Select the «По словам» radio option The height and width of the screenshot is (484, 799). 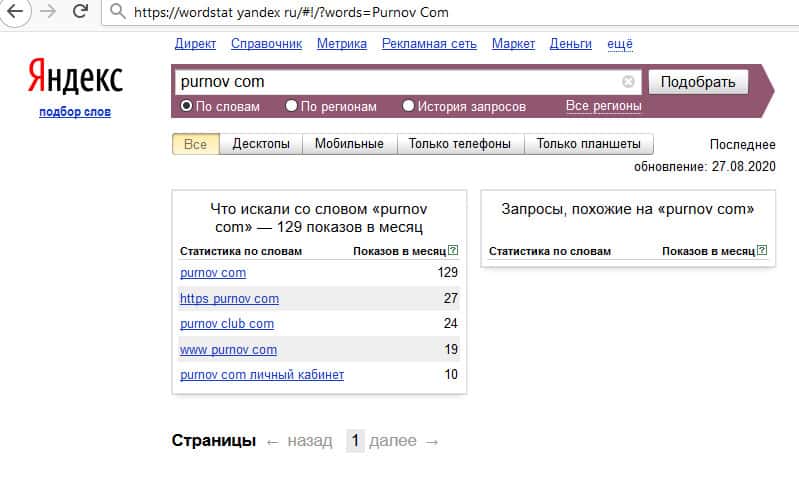click(186, 106)
